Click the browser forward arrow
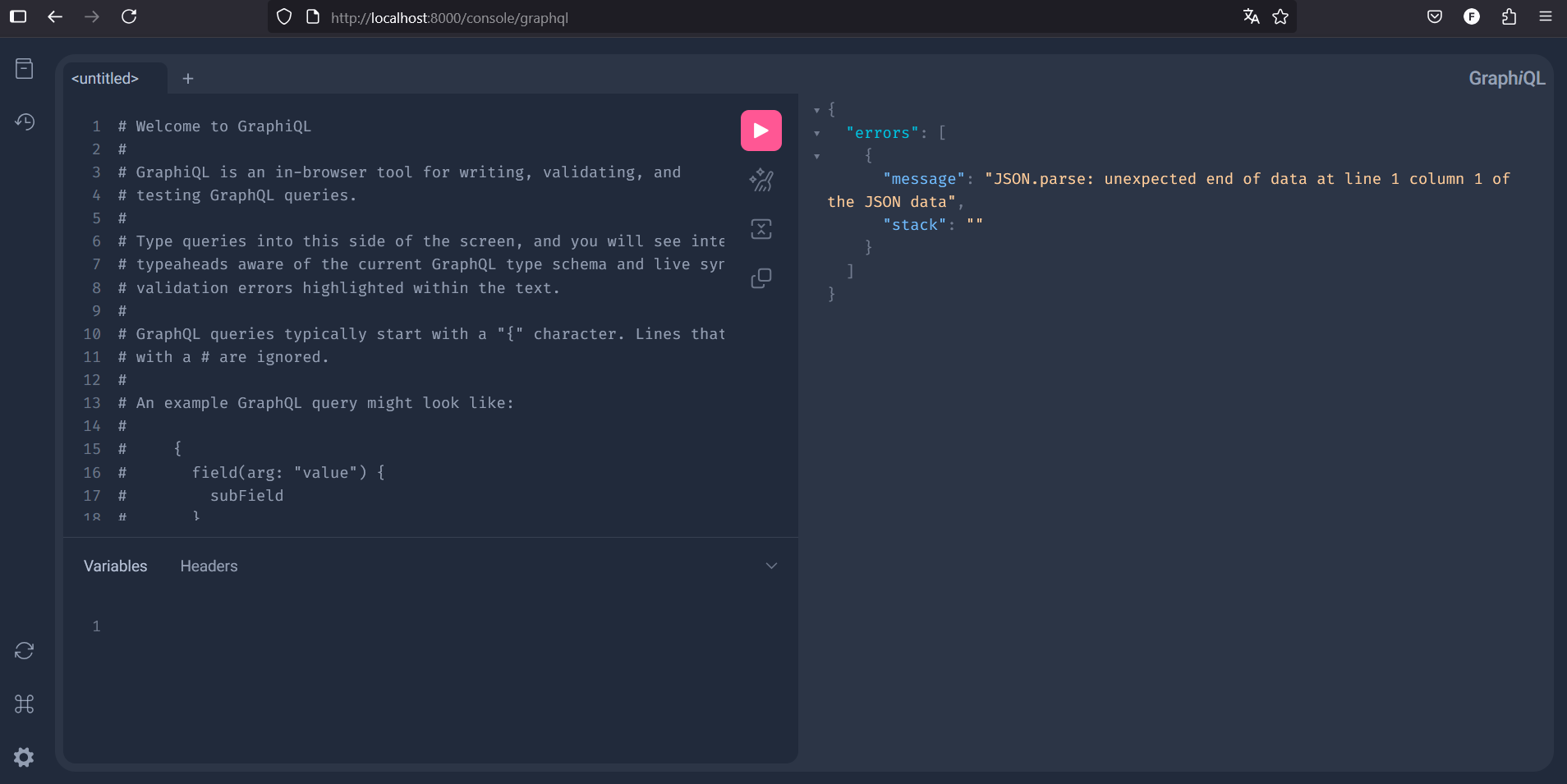The width and height of the screenshot is (1567, 784). (x=92, y=16)
